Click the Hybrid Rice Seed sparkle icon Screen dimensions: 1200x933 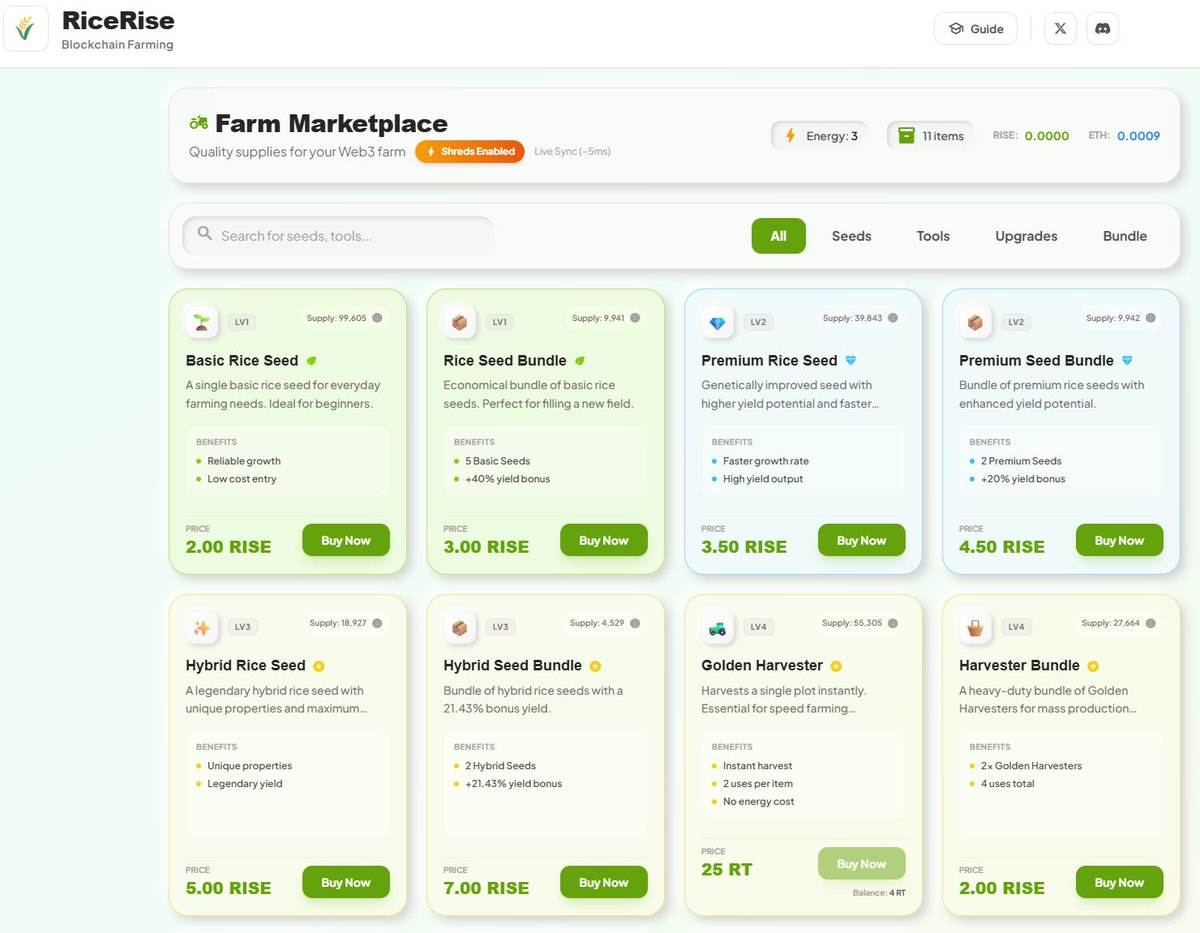pos(202,627)
